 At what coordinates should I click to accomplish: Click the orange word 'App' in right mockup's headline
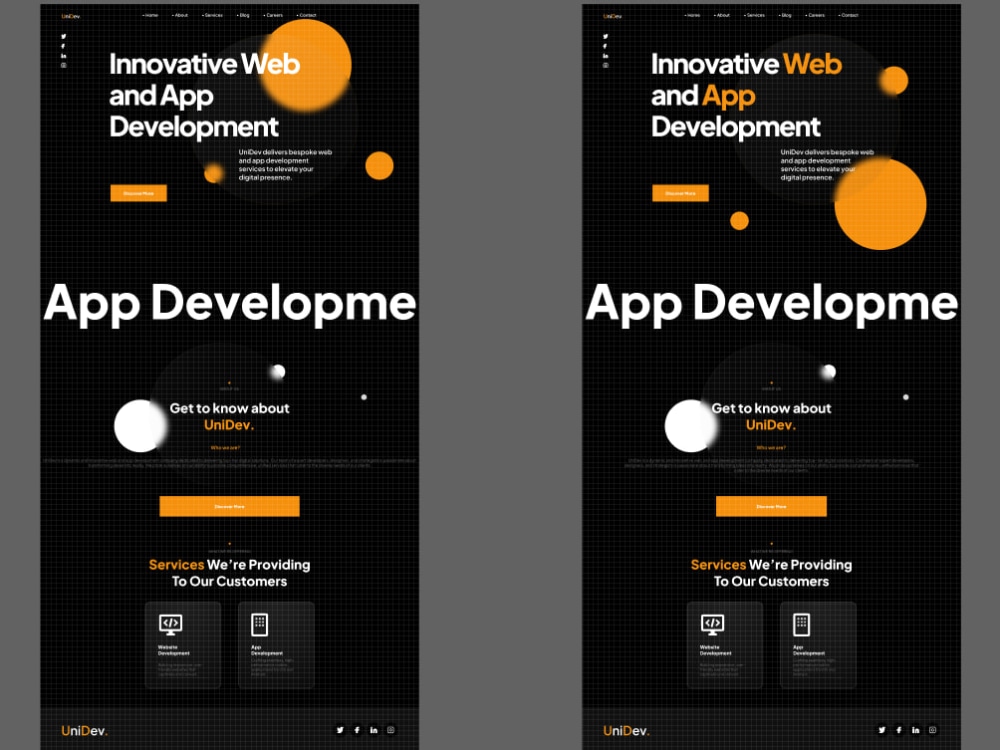729,96
